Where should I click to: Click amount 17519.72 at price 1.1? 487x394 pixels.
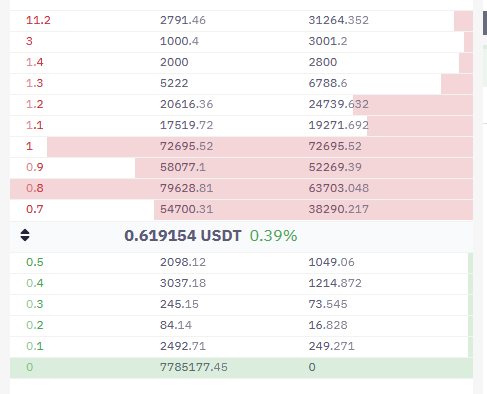tap(186, 125)
